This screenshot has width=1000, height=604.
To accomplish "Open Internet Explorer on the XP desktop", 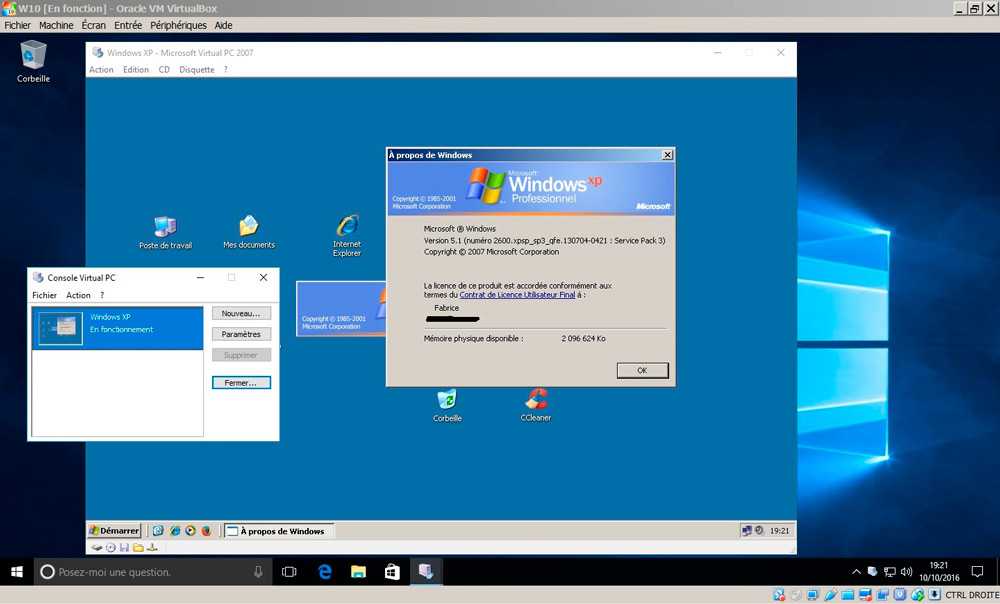I will click(347, 227).
